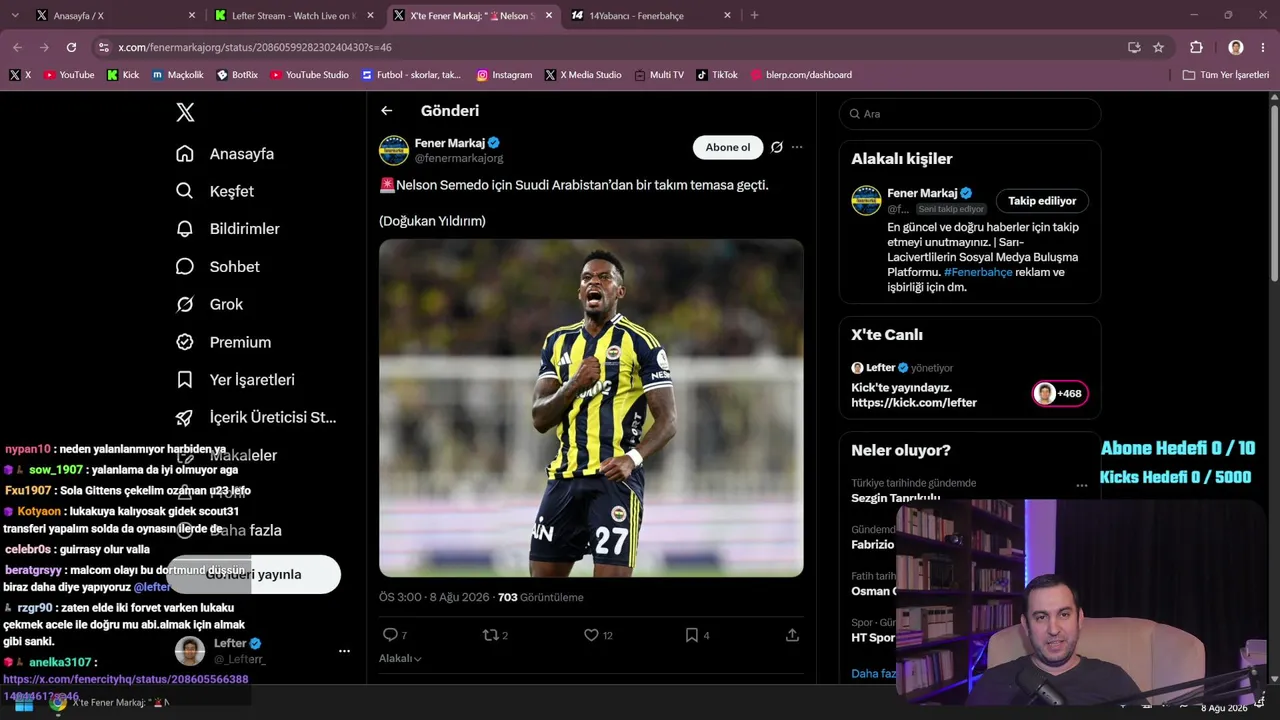This screenshot has height=720, width=1280.
Task: Repost the Fener Markaj post
Action: pyautogui.click(x=496, y=635)
